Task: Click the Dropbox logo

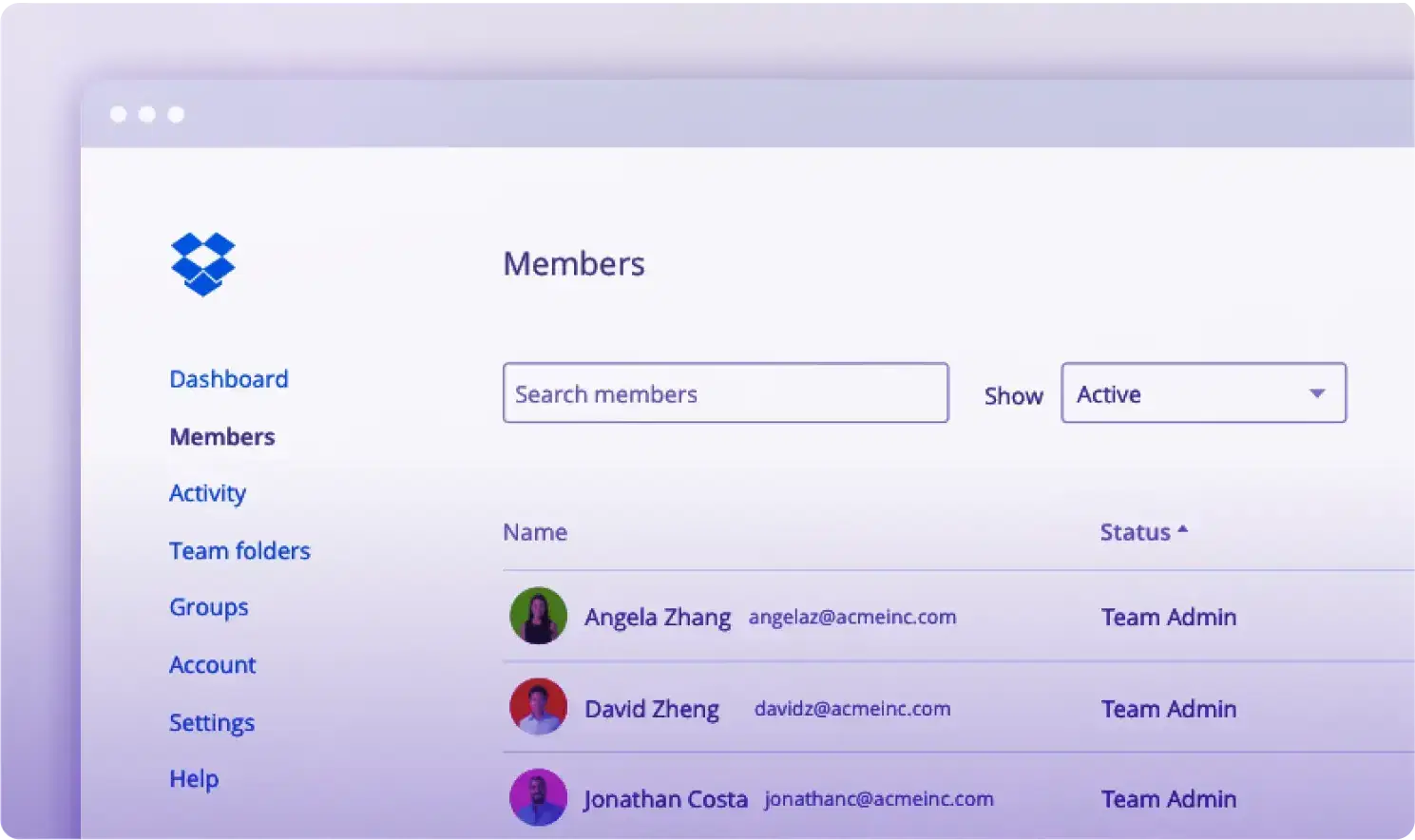Action: pos(202,265)
